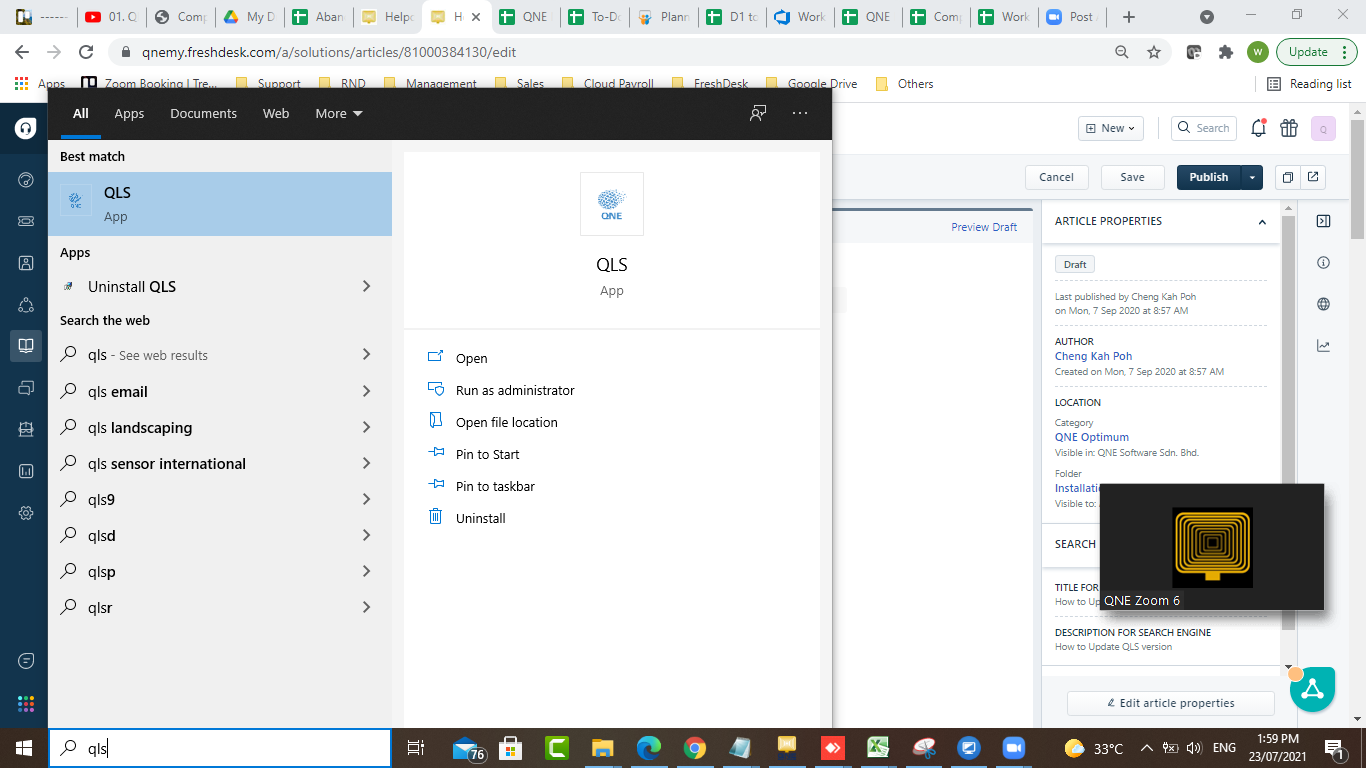This screenshot has height=768, width=1366.
Task: Click the Chrome Update button
Action: [x=1316, y=52]
